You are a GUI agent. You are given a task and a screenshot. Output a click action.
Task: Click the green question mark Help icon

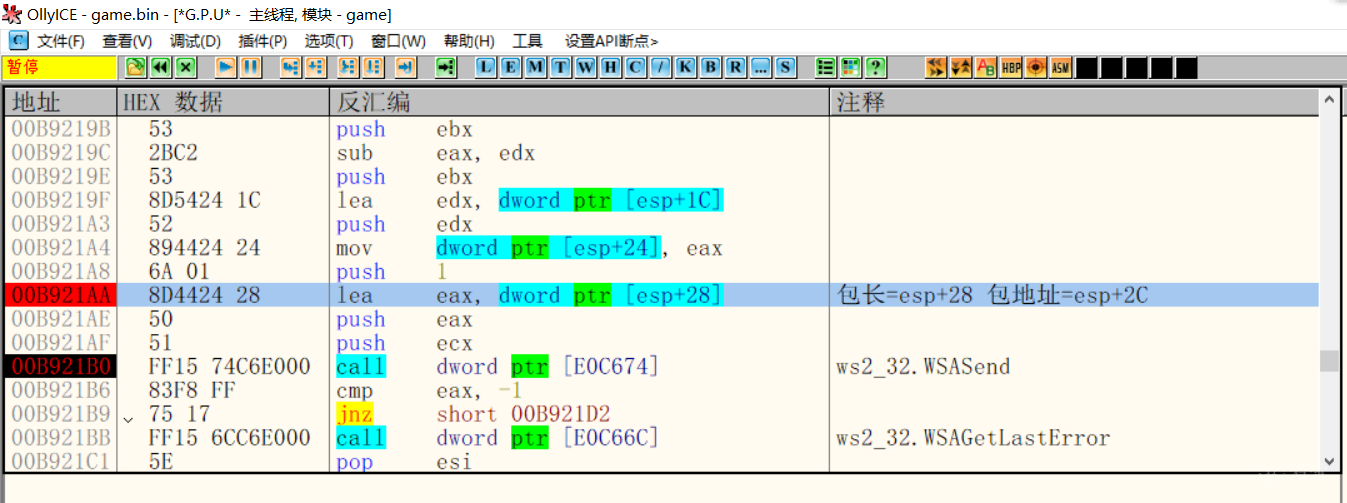876,67
